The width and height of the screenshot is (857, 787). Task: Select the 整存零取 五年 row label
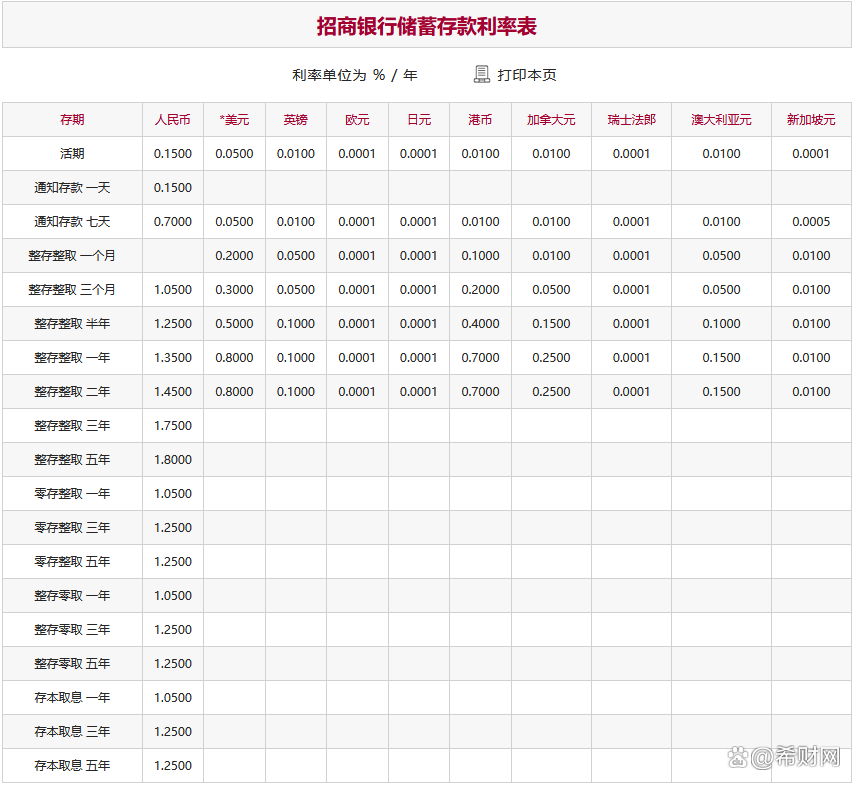(72, 663)
